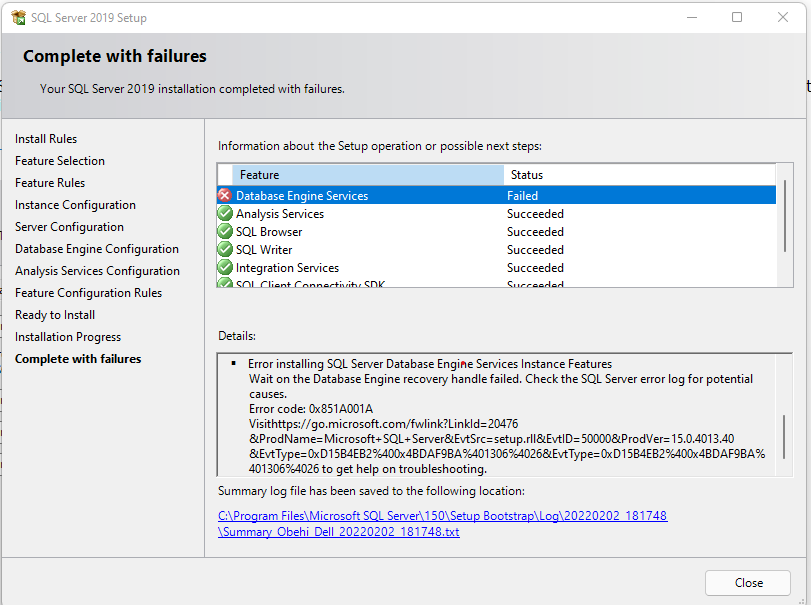Image resolution: width=811 pixels, height=605 pixels.
Task: Maximize the SQL Server 2019 Setup window
Action: point(737,18)
